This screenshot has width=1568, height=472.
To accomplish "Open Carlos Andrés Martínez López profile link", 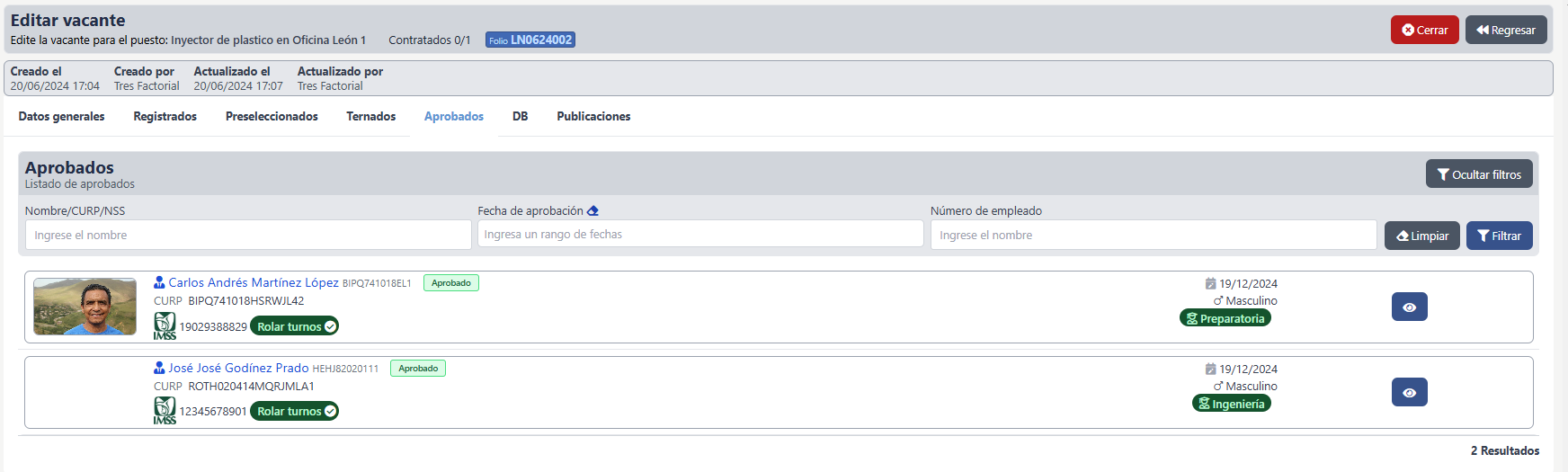I will click(254, 282).
